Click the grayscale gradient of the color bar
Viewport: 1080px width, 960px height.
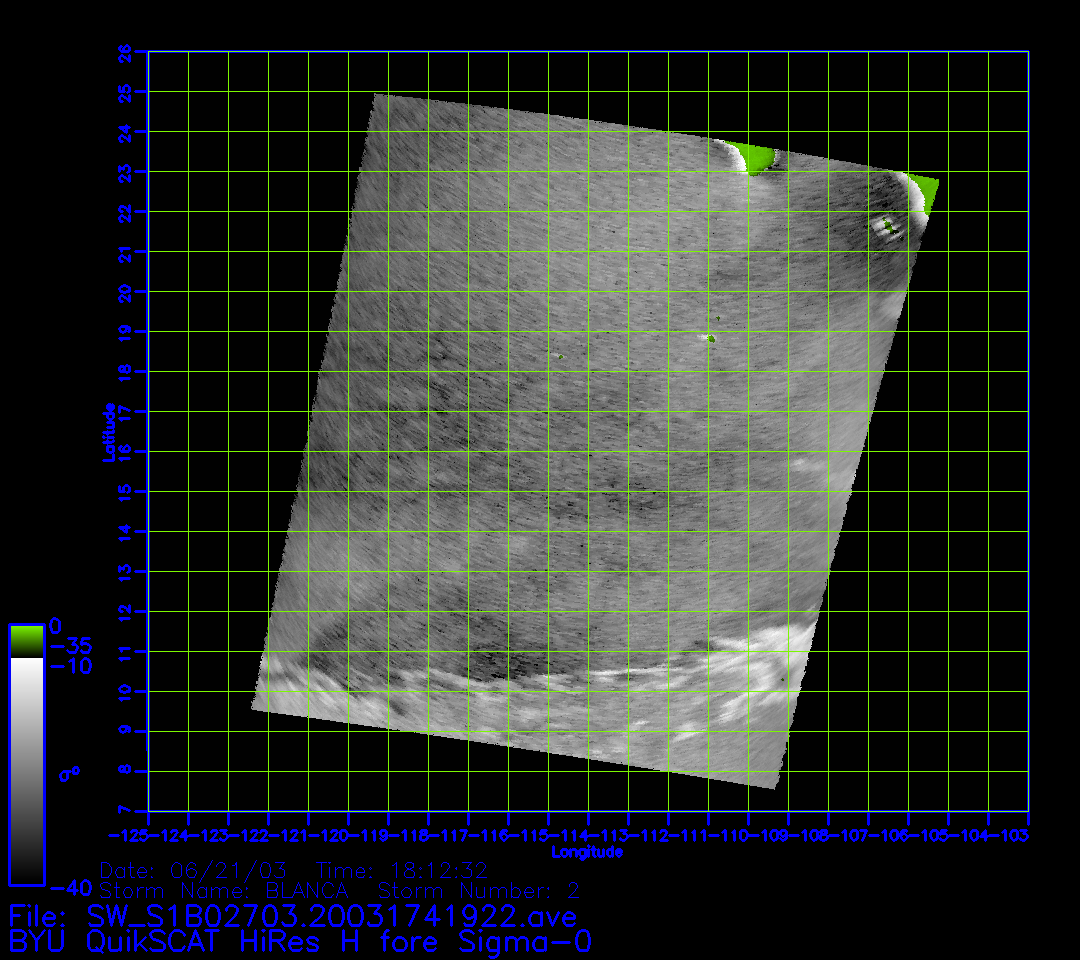[26, 770]
